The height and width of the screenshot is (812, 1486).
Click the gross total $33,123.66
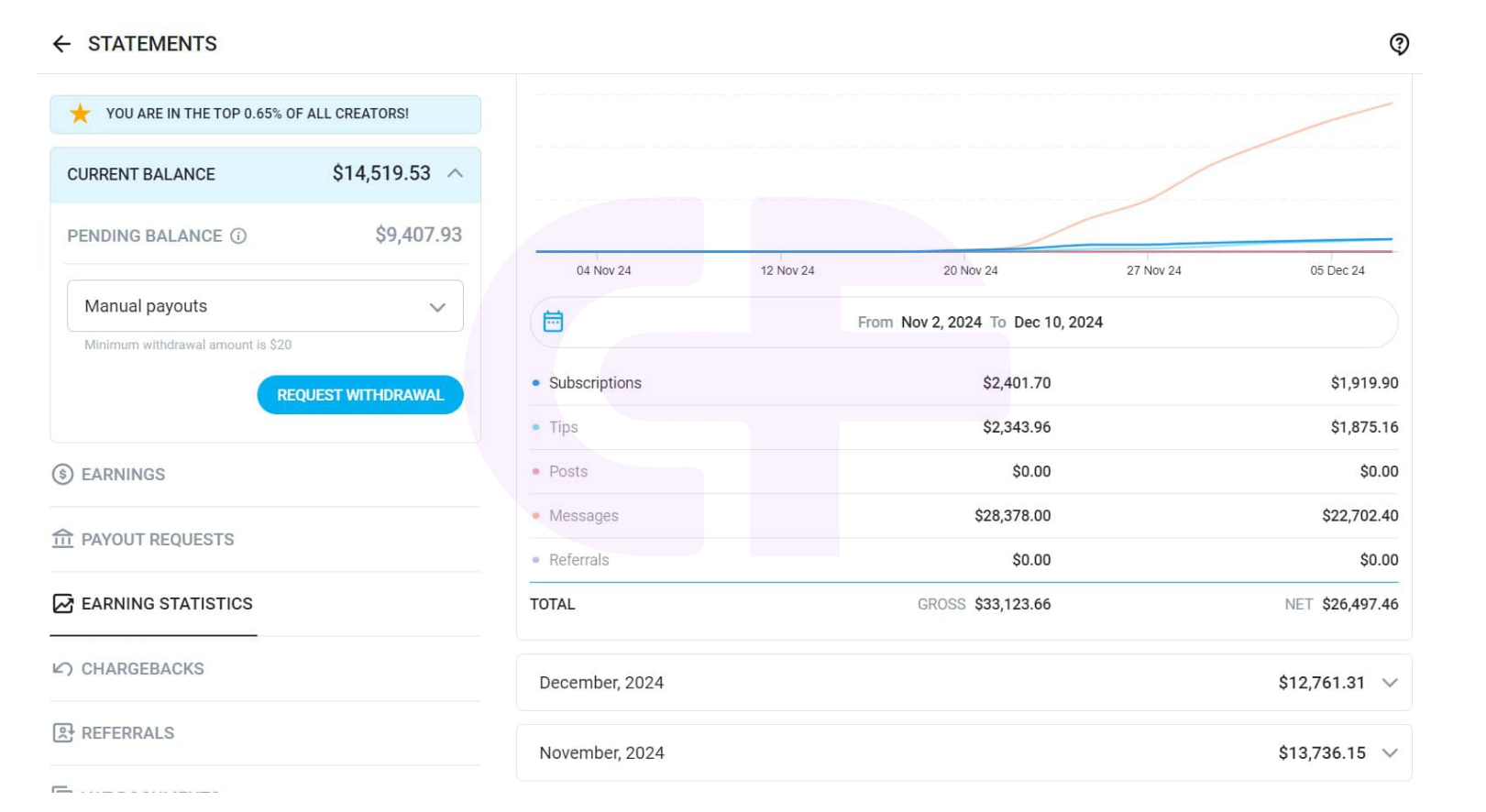point(1012,604)
